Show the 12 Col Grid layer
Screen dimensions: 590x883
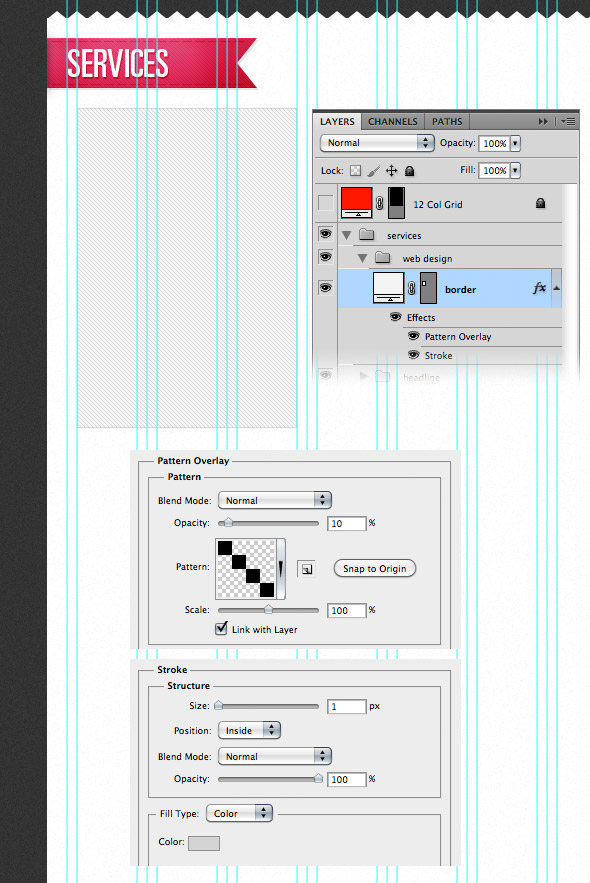[325, 203]
